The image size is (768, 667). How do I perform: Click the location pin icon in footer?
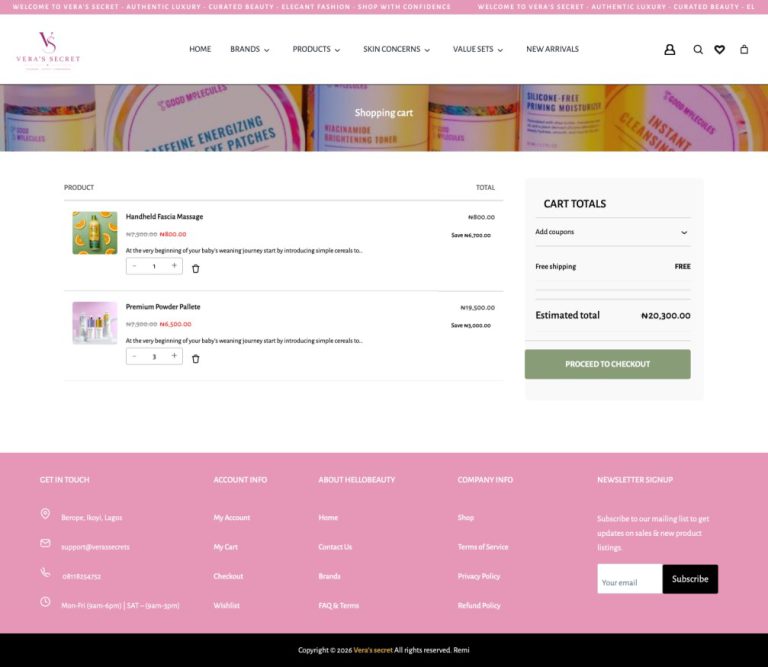coord(45,513)
